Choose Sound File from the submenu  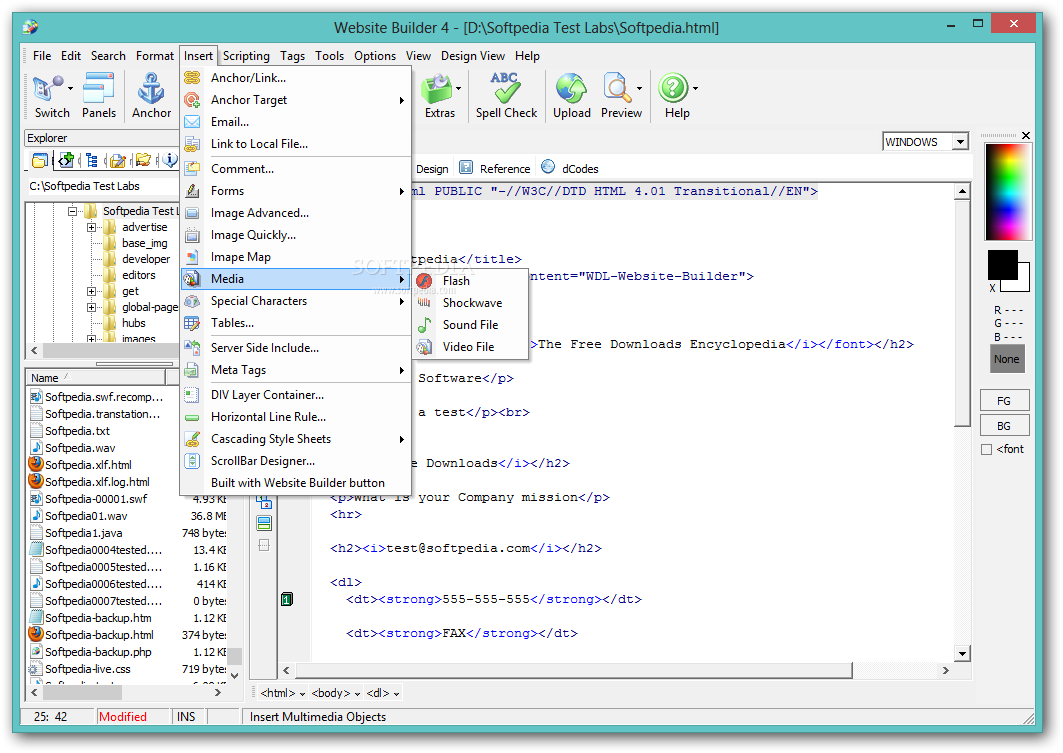tap(470, 325)
